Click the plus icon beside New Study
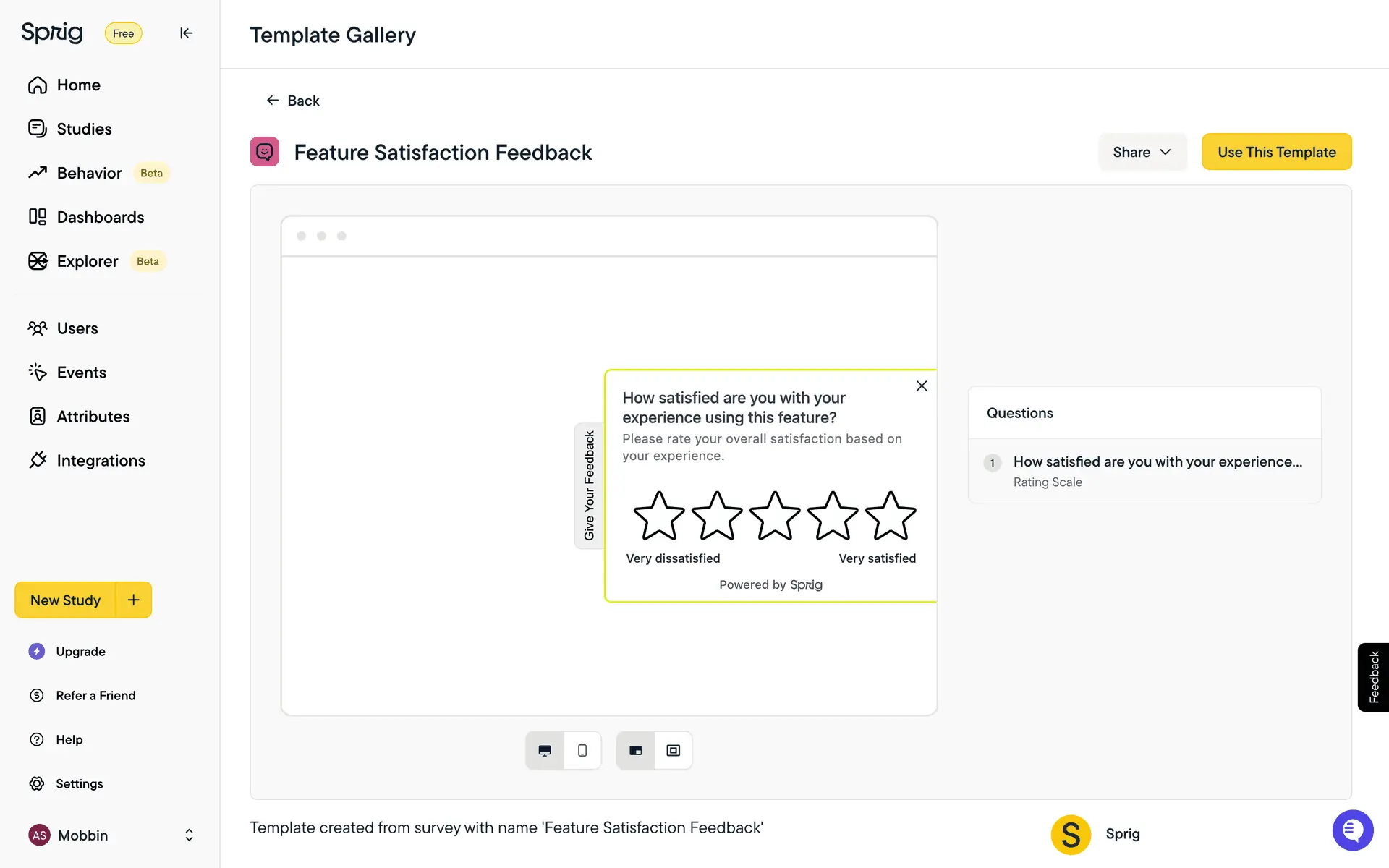The image size is (1389, 868). (x=134, y=600)
